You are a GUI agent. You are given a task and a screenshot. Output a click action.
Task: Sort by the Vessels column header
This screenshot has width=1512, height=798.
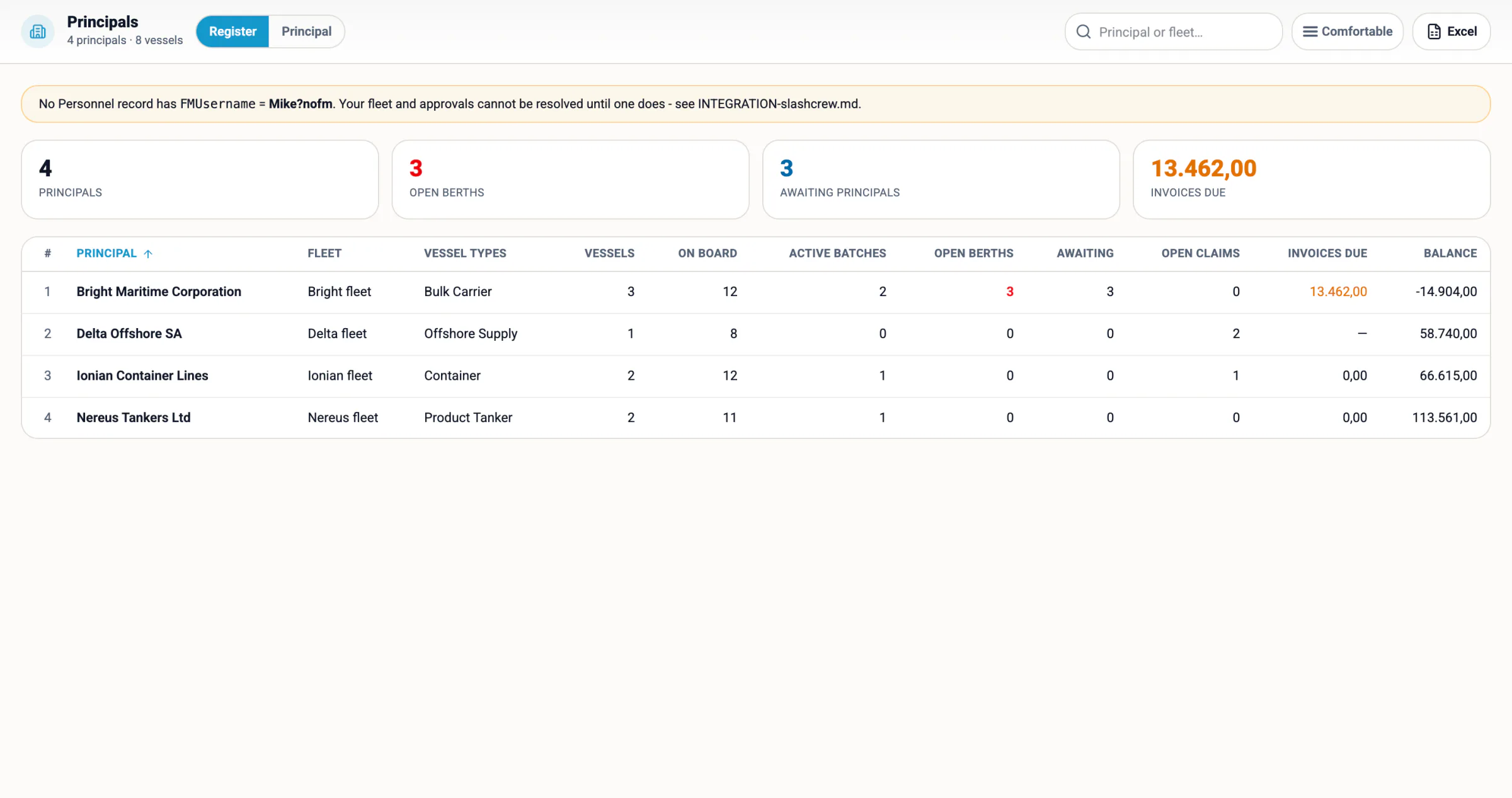click(x=609, y=253)
